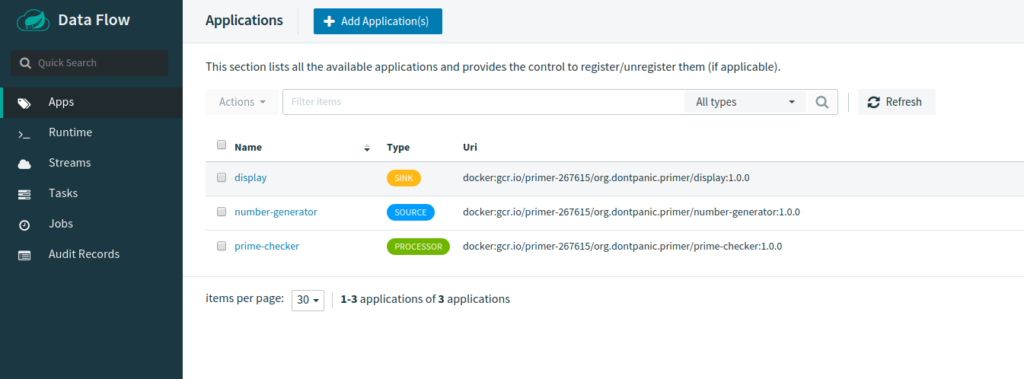1024x379 pixels.
Task: Click the plus icon on Add Application(s)
Action: 329,22
